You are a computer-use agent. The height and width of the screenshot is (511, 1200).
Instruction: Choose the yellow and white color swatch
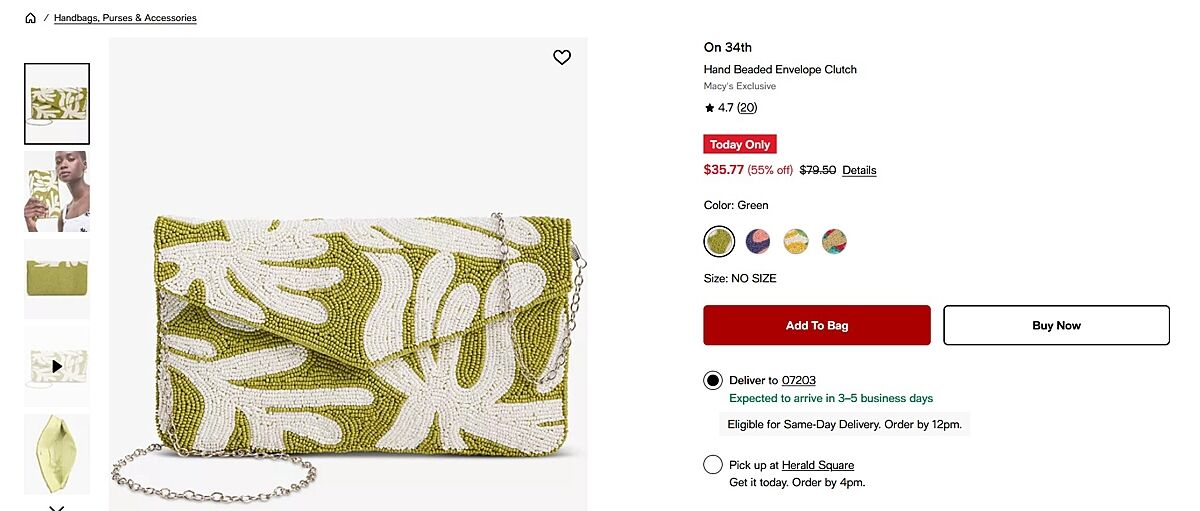[x=796, y=241]
